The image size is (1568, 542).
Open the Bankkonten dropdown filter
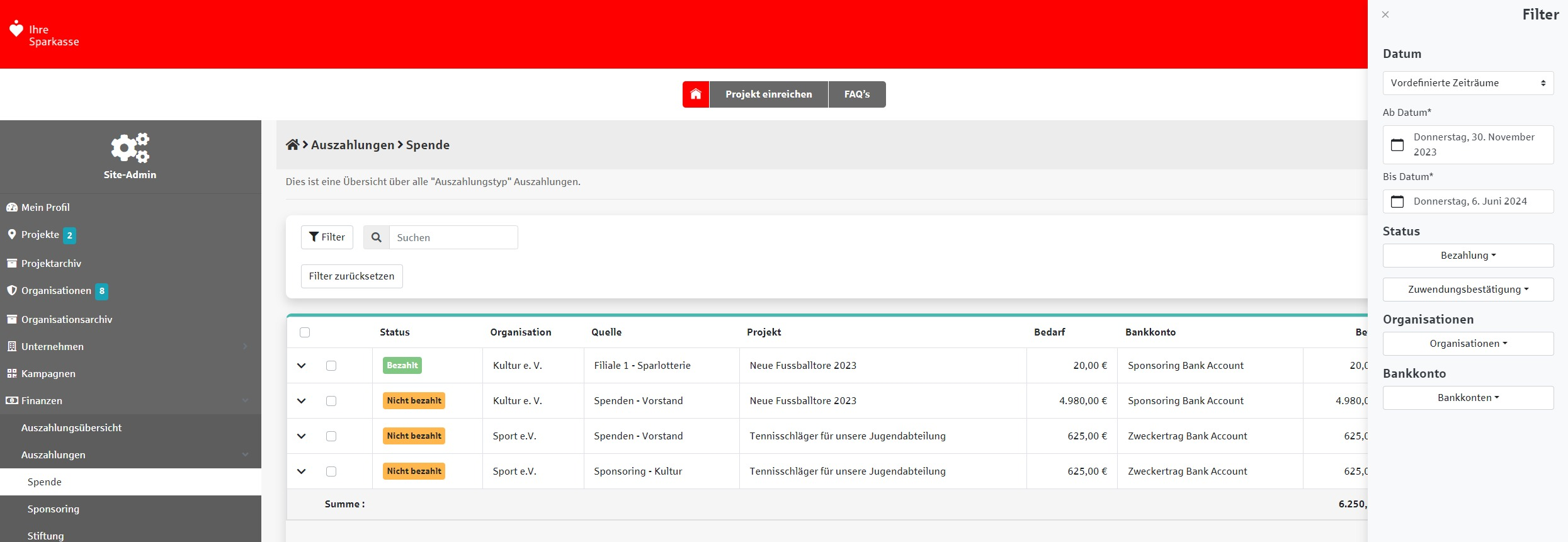(x=1468, y=398)
